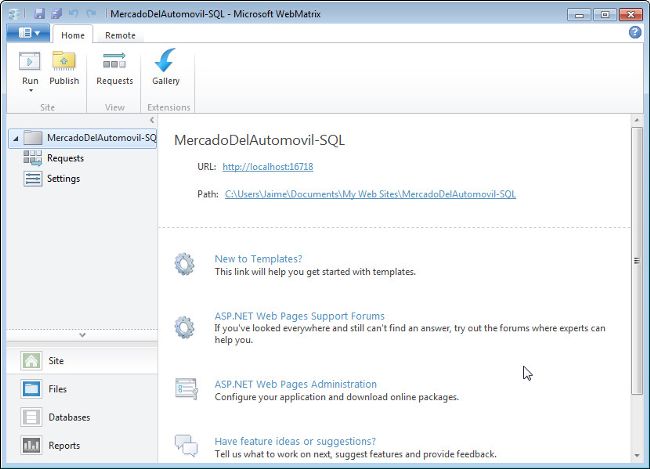The height and width of the screenshot is (469, 650).
Task: Click the Save All icon in title bar
Action: [x=56, y=13]
